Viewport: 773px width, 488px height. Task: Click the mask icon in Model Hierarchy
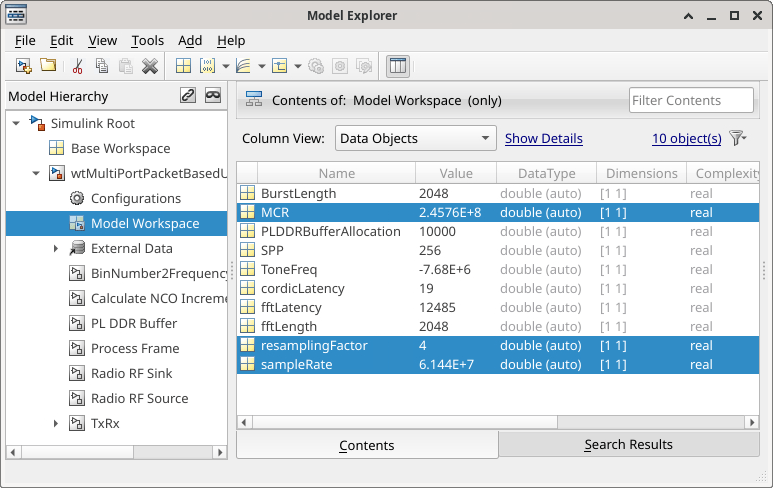click(212, 96)
